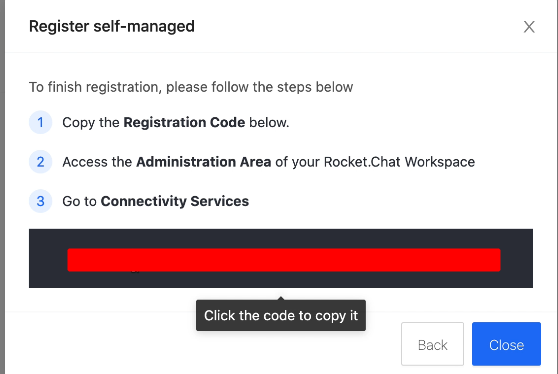Click the 'Click the code to copy it' tooltip

point(281,315)
